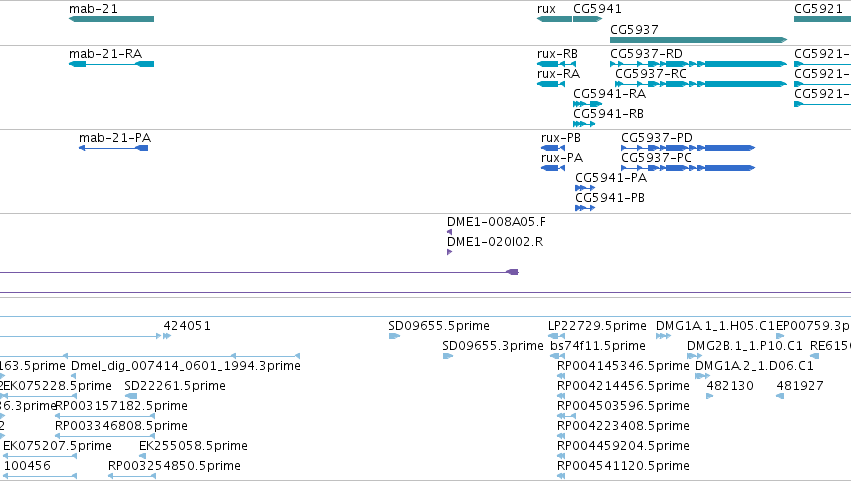This screenshot has height=481, width=851.
Task: Select the RP003346808.5prime label
Action: click(122, 426)
